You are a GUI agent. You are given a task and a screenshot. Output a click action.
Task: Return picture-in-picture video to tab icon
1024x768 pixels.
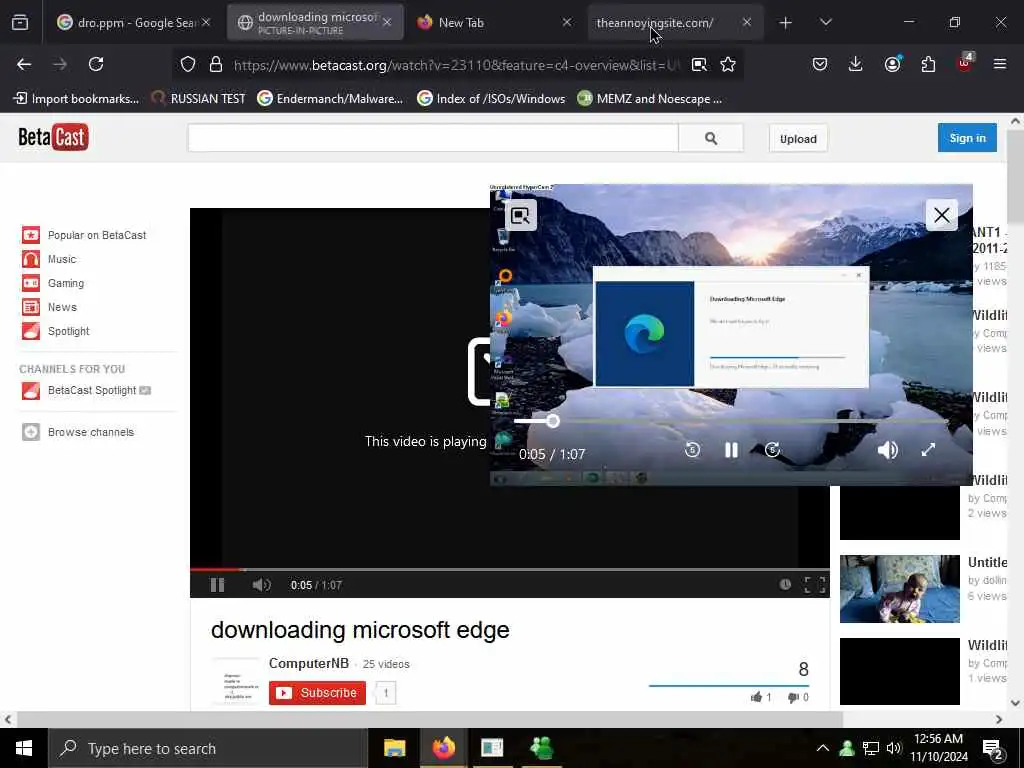(x=520, y=216)
